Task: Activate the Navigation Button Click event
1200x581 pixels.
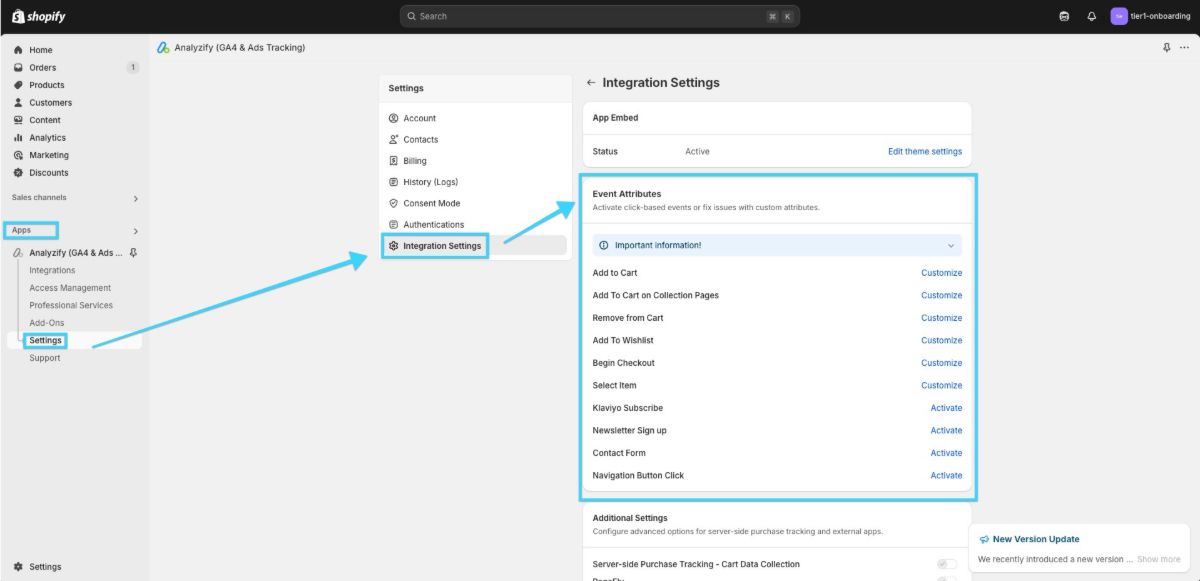Action: (x=946, y=475)
